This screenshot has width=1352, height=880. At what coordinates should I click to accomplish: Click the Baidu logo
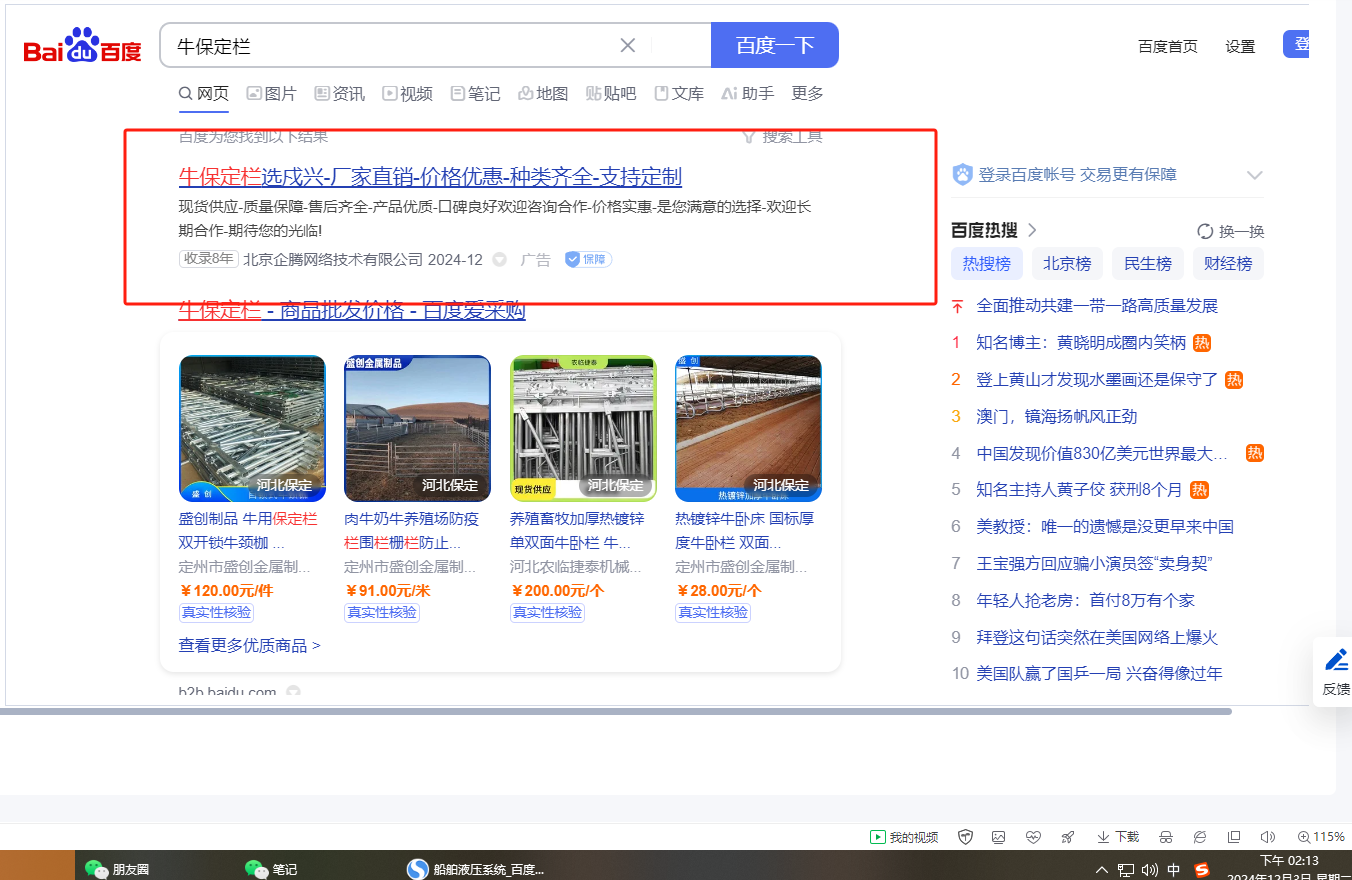[83, 47]
